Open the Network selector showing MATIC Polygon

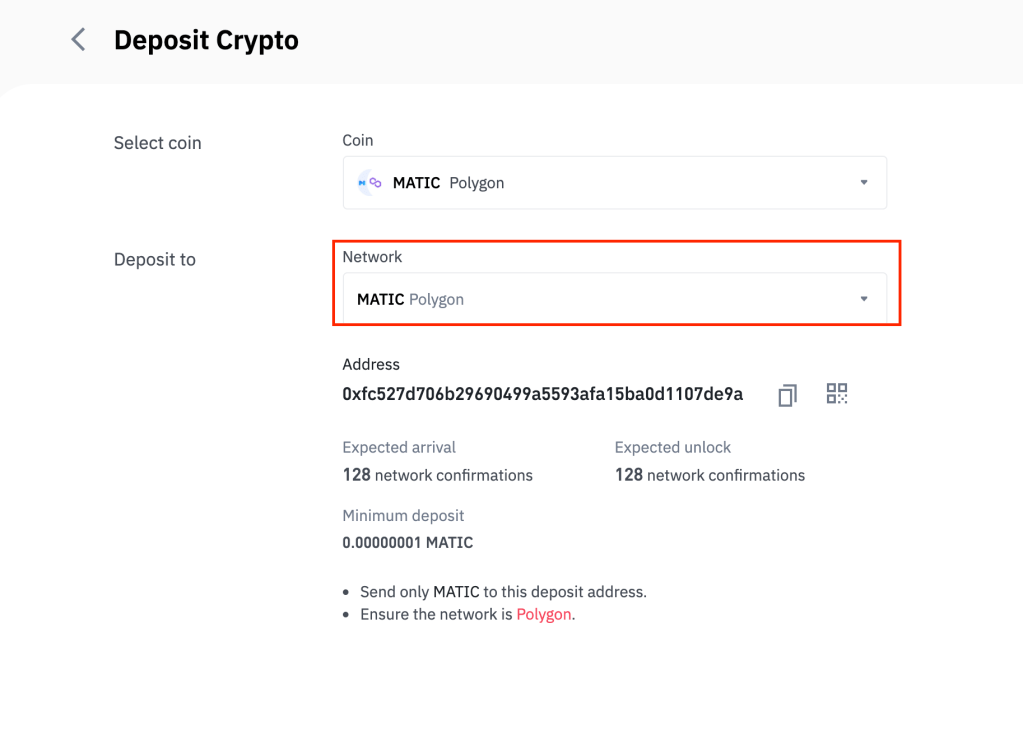click(614, 299)
